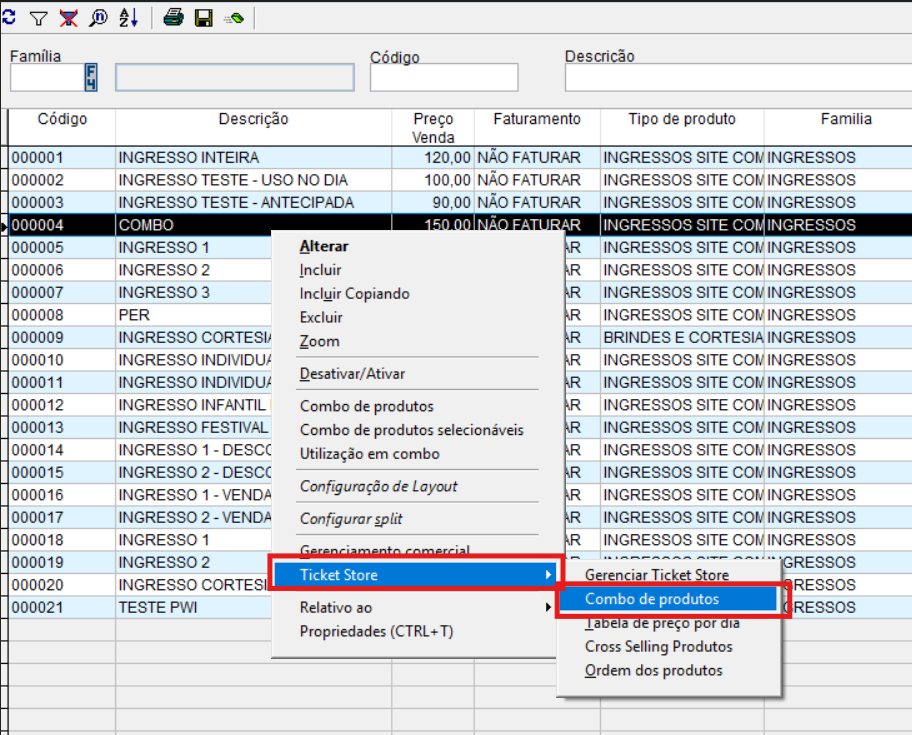Select row 000001 INGRESSO INTEIRA
Screen dimensions: 912x735
188,158
